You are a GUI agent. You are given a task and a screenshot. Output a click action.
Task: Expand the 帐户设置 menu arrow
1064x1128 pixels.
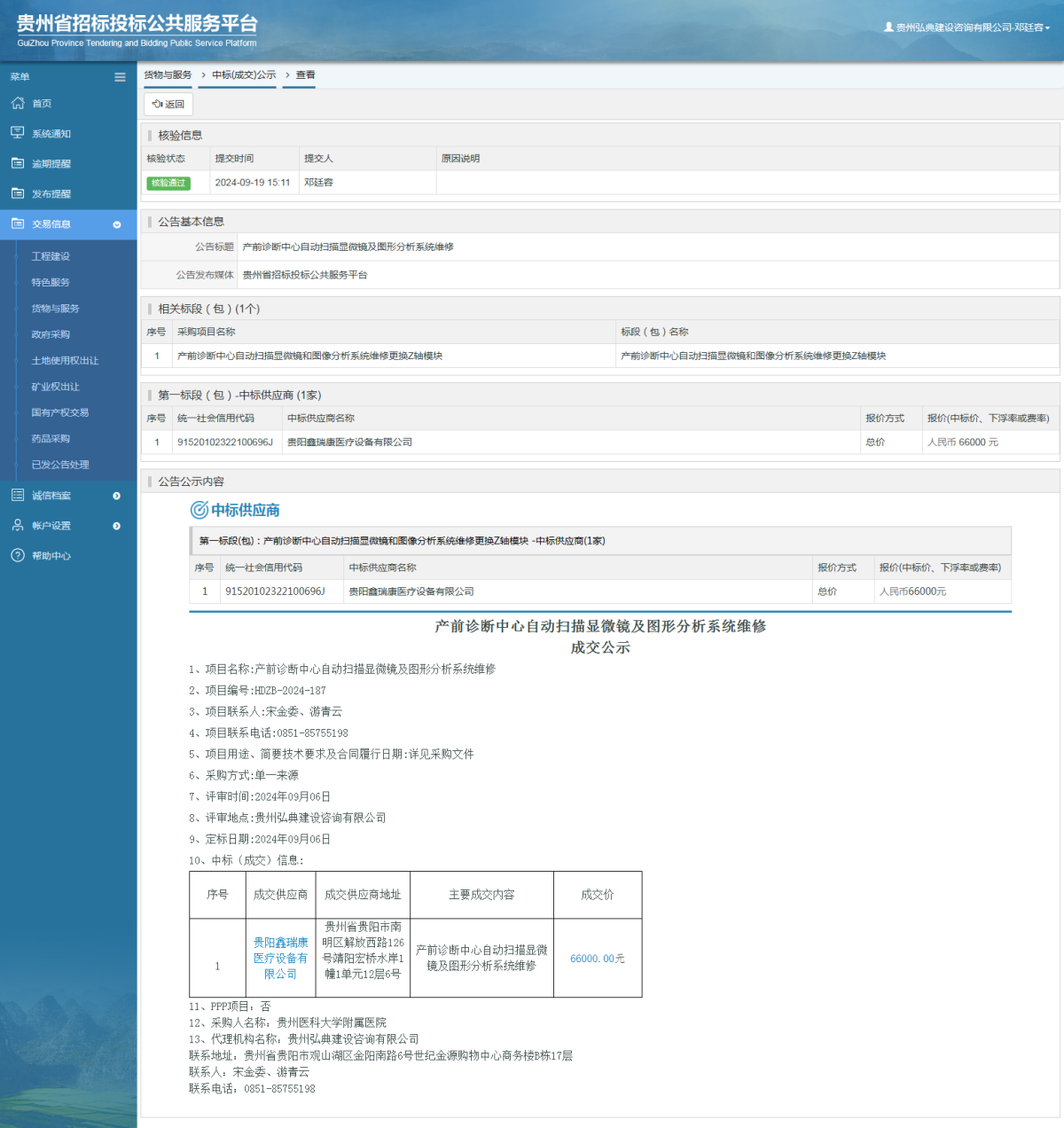coord(116,526)
